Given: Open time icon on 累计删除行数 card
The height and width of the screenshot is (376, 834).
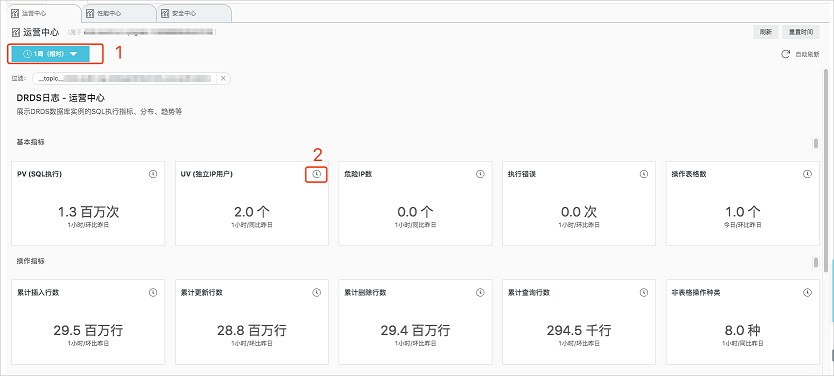Looking at the screenshot, I should point(480,293).
